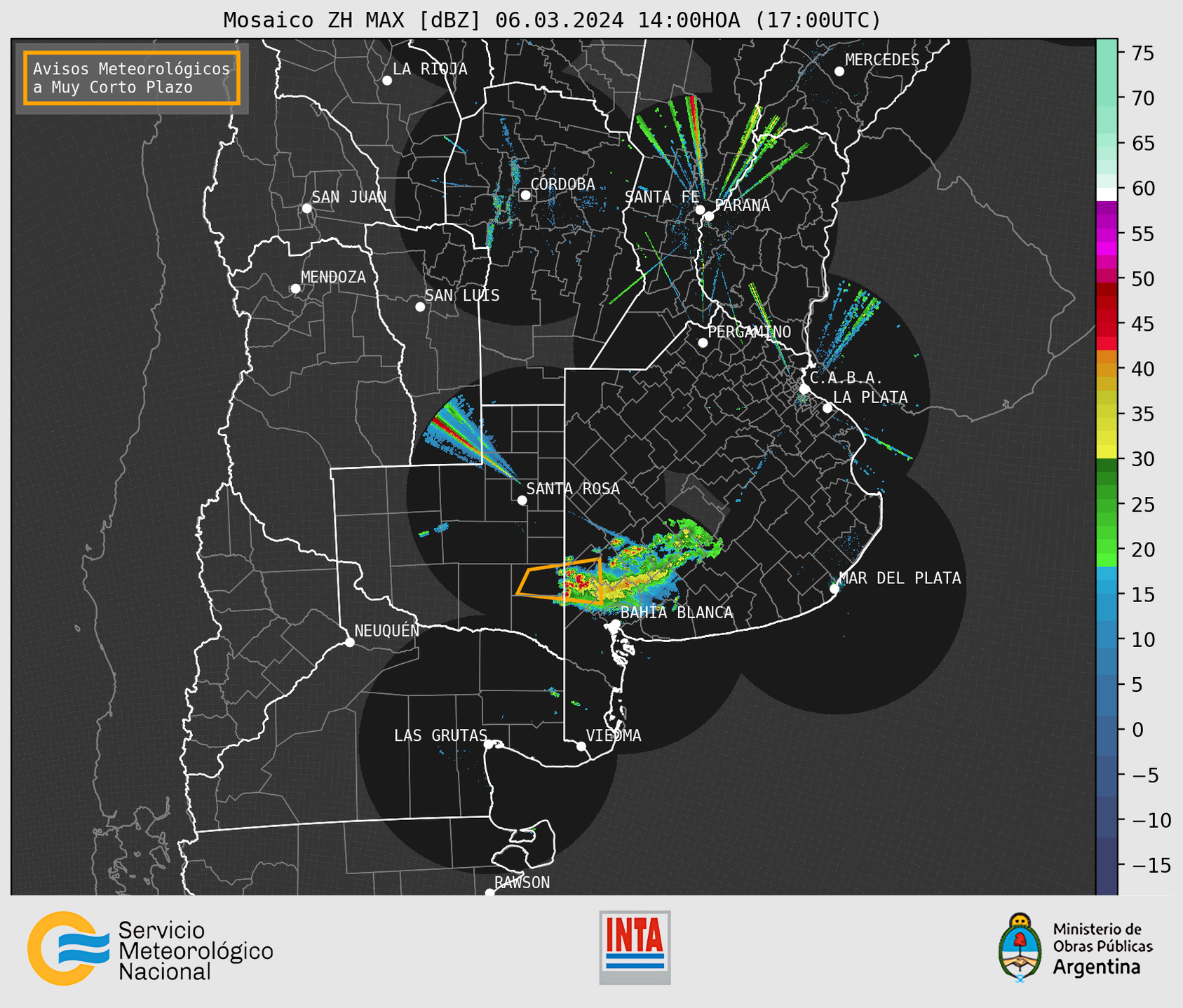Click the −15 label on the color scale
Viewport: 1183px width, 1008px height.
(x=1151, y=865)
